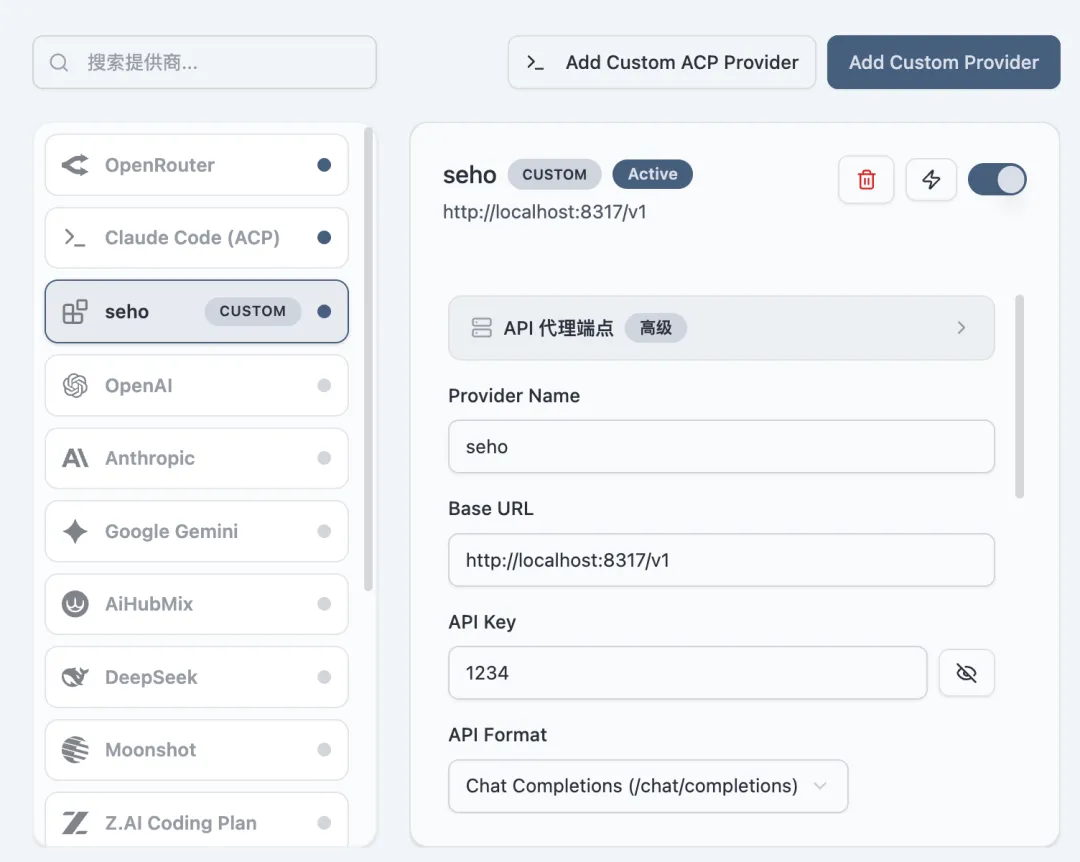Click the red trash delete icon
This screenshot has height=862, width=1080.
(866, 180)
